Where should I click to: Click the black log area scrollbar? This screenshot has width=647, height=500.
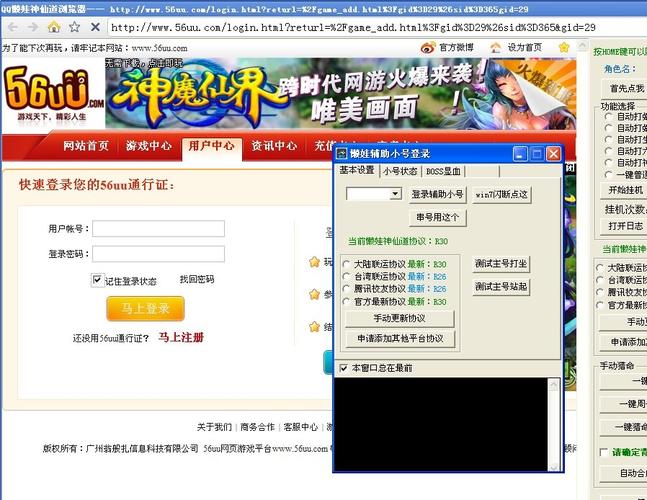click(553, 425)
